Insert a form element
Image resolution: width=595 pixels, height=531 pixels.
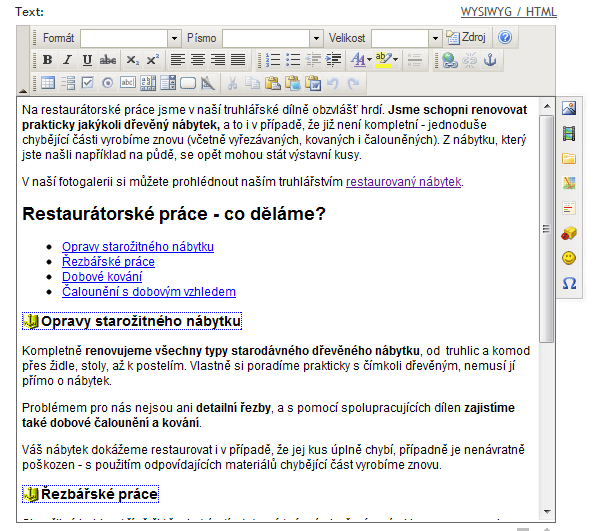pyautogui.click(x=68, y=83)
